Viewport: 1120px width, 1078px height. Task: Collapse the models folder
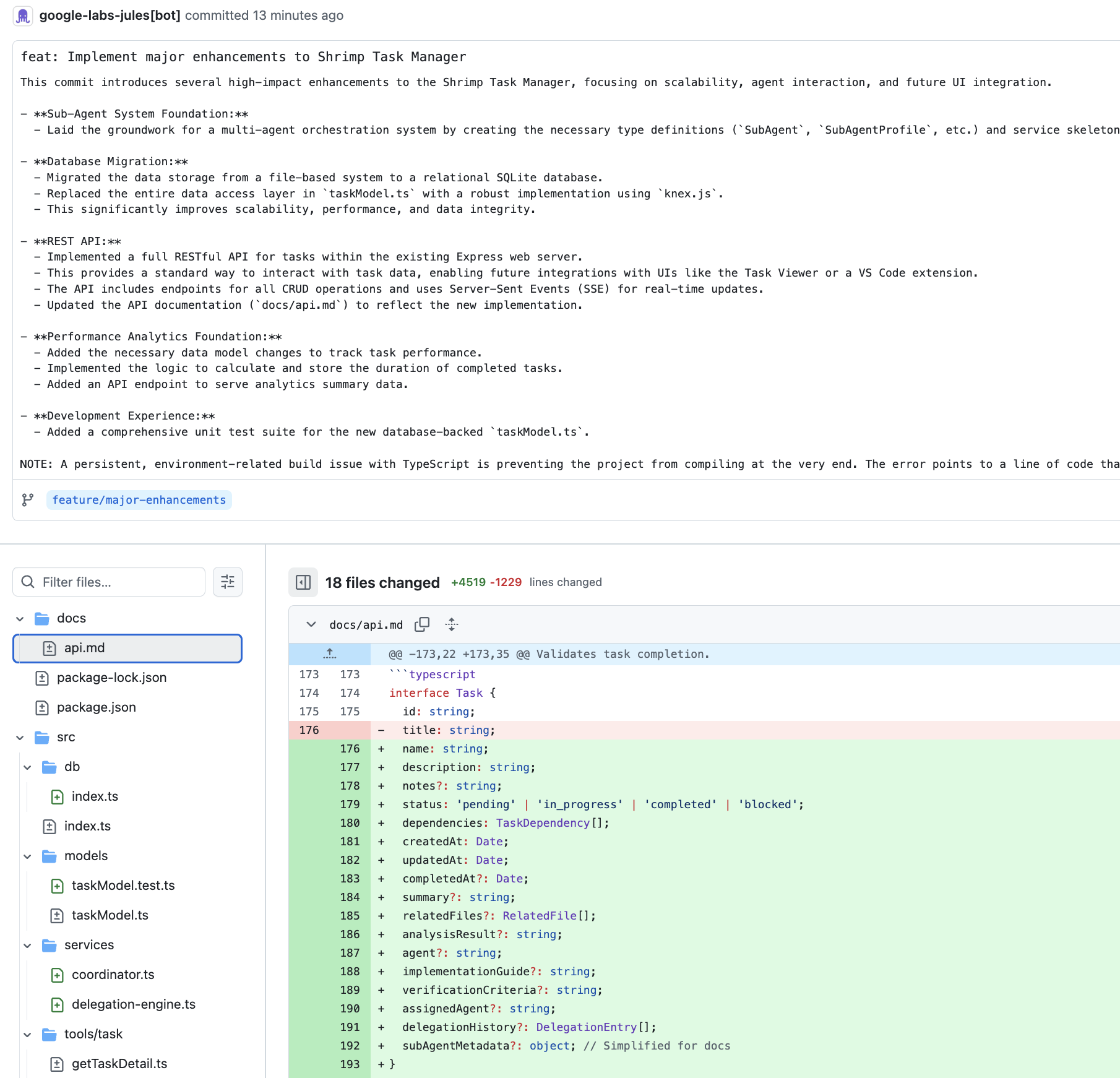(x=27, y=856)
